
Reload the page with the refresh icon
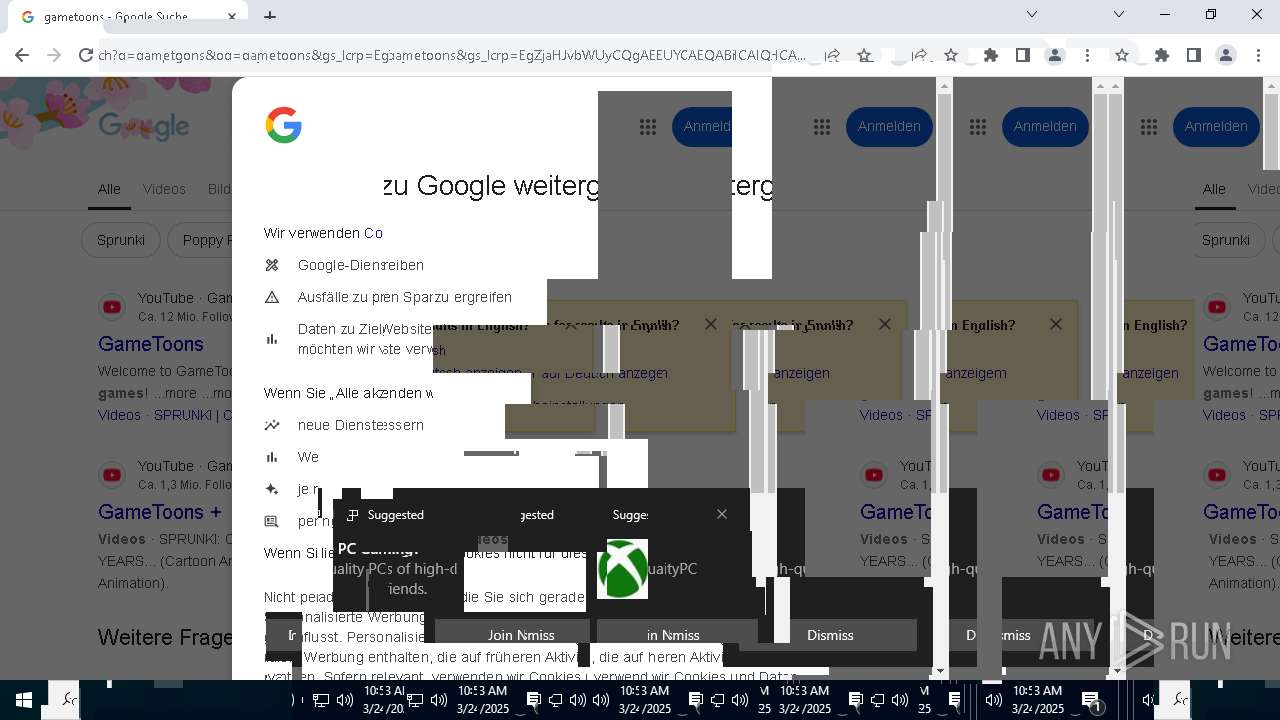(x=86, y=56)
